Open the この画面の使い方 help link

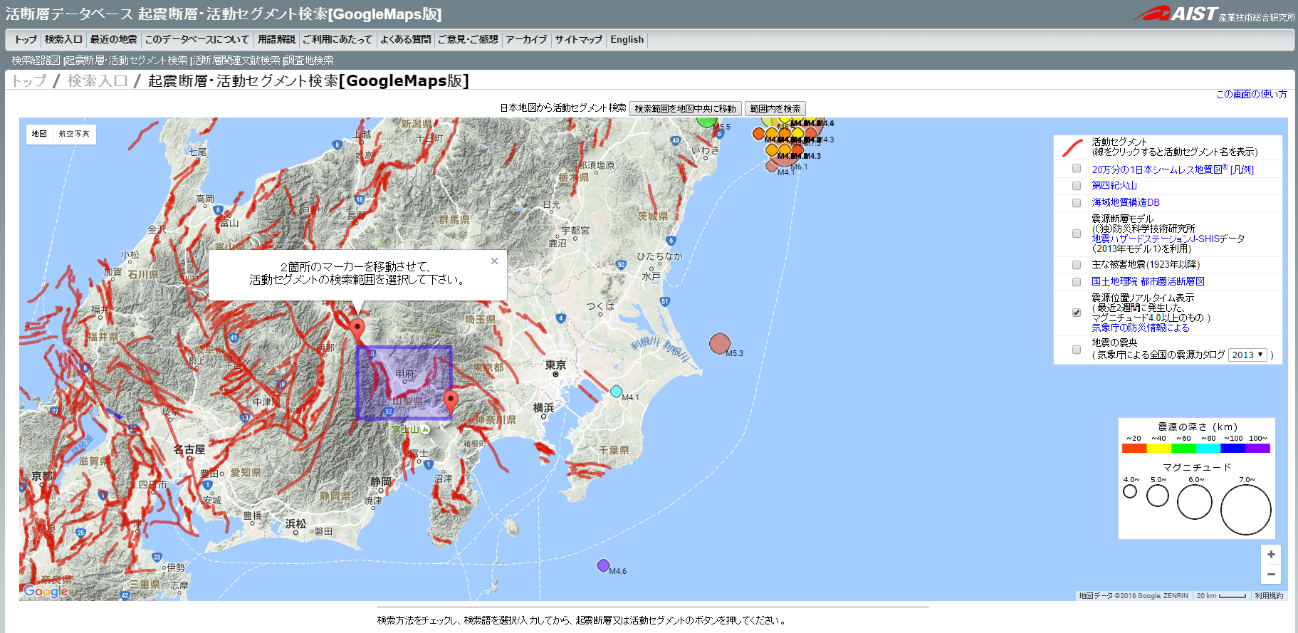(1252, 94)
